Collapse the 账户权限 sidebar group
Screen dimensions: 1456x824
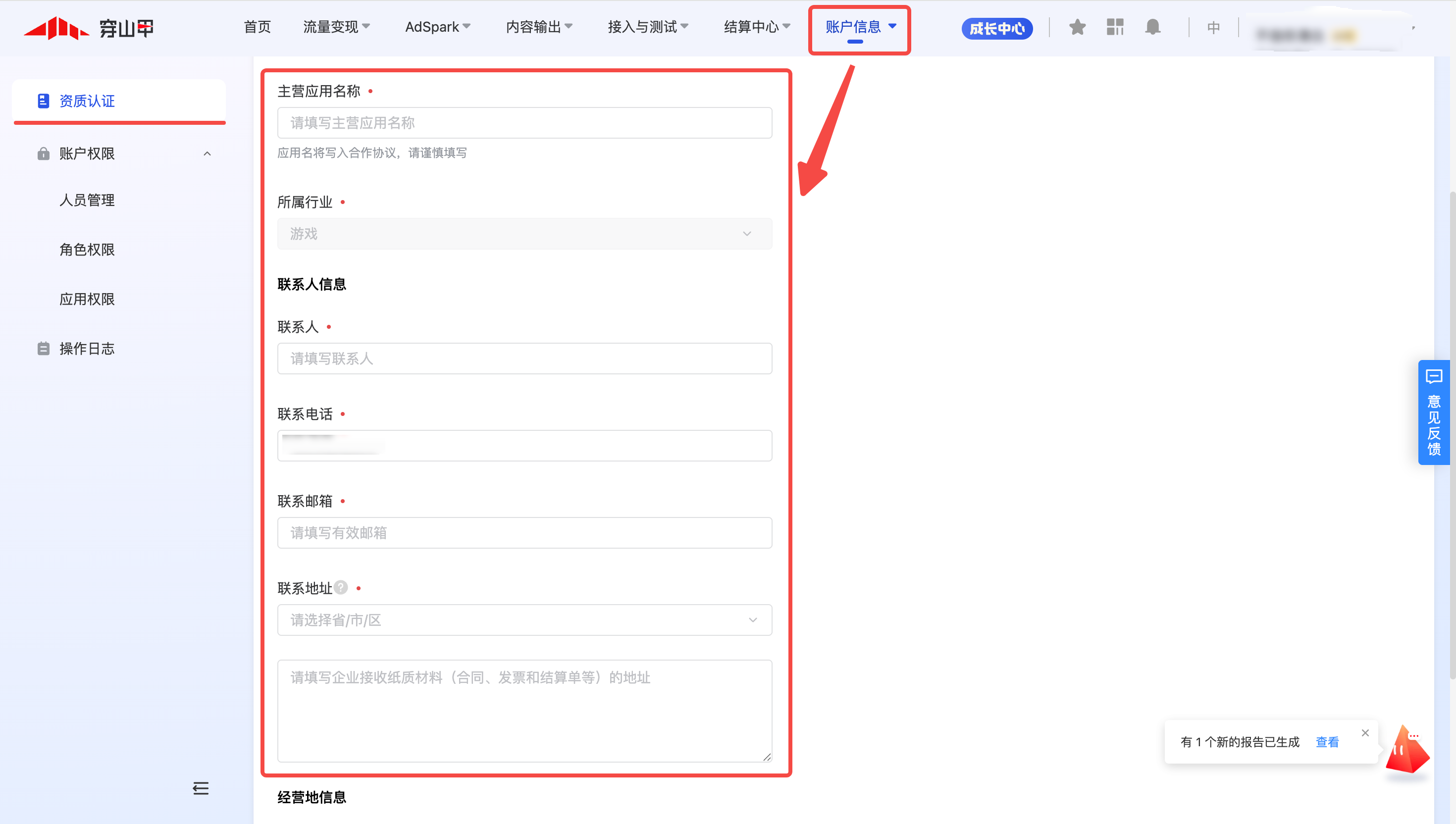tap(207, 154)
